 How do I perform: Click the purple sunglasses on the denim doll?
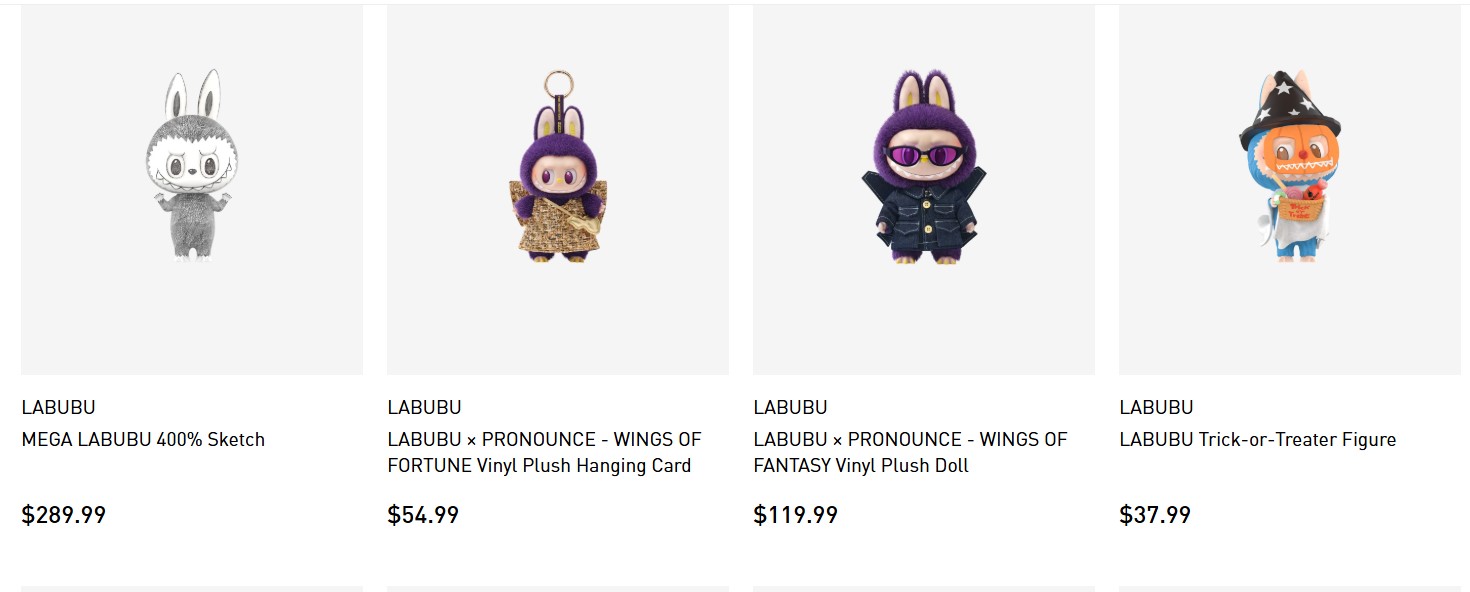[x=923, y=156]
